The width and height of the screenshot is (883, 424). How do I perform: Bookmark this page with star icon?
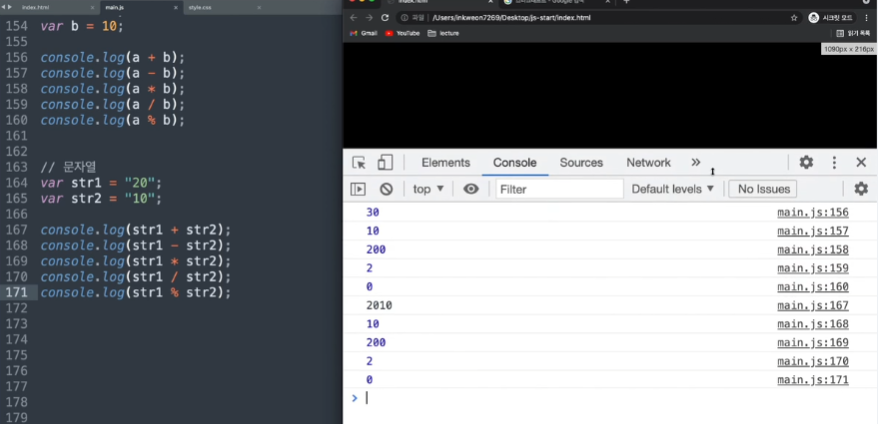[794, 17]
